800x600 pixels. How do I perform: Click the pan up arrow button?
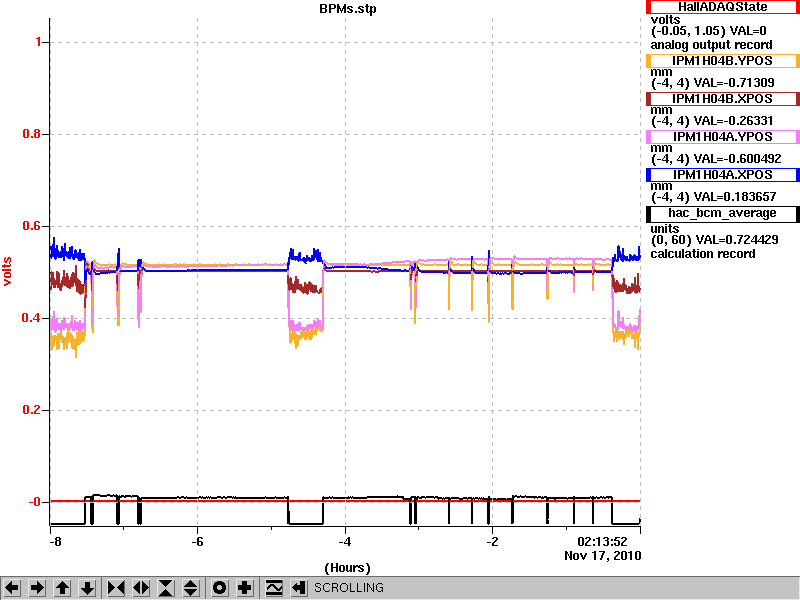click(62, 588)
